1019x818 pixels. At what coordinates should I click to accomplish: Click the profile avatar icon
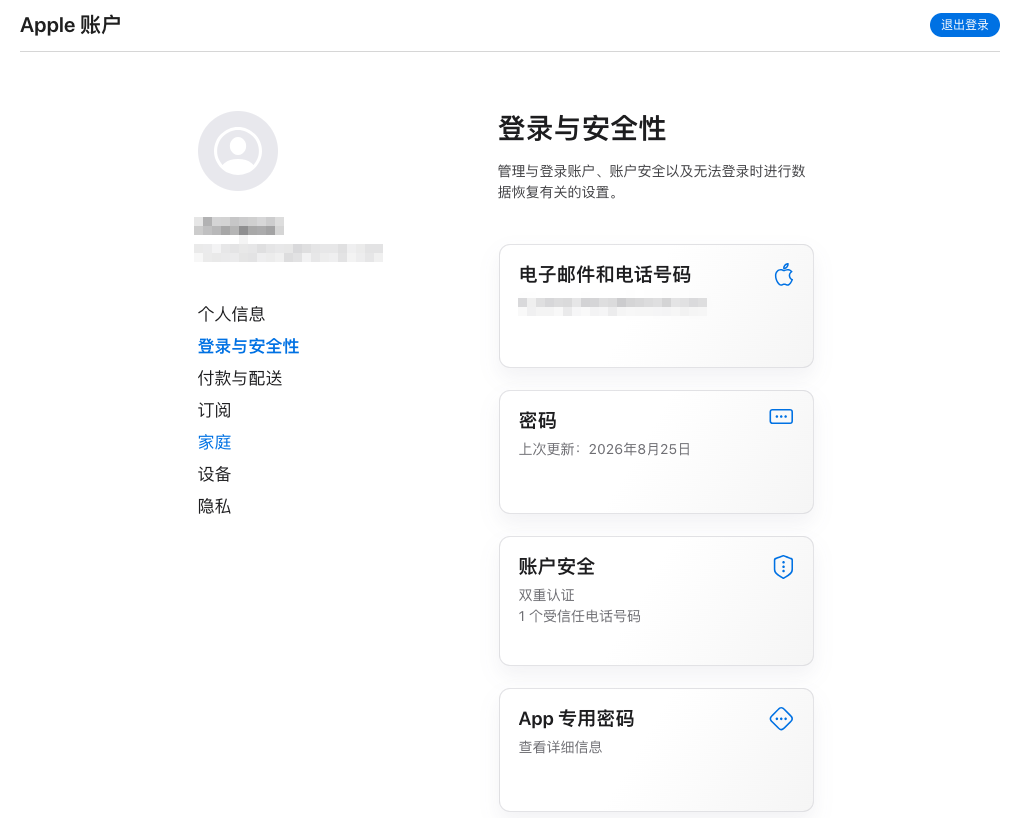238,151
